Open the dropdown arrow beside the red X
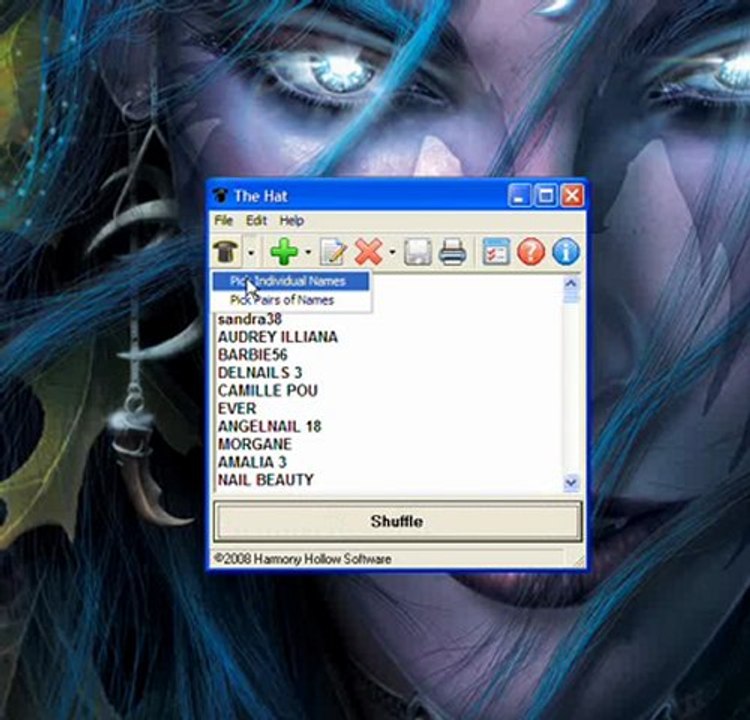The image size is (750, 720). (x=392, y=252)
